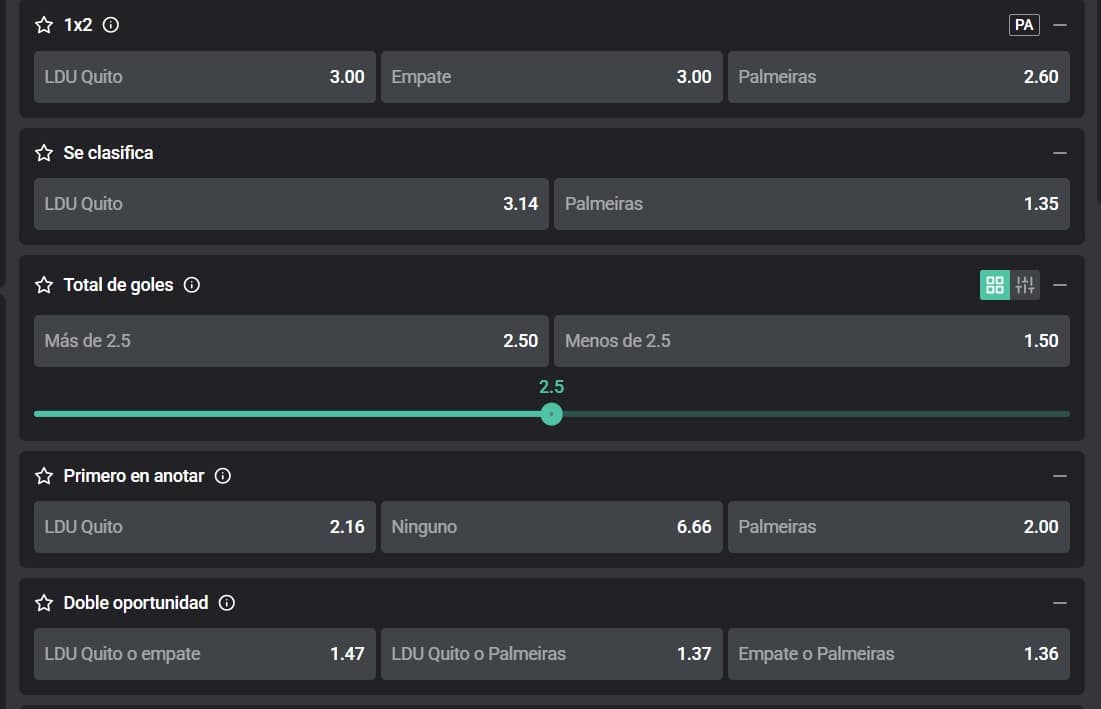Collapse the Se clasifica section
The width and height of the screenshot is (1101, 709).
coord(1060,153)
